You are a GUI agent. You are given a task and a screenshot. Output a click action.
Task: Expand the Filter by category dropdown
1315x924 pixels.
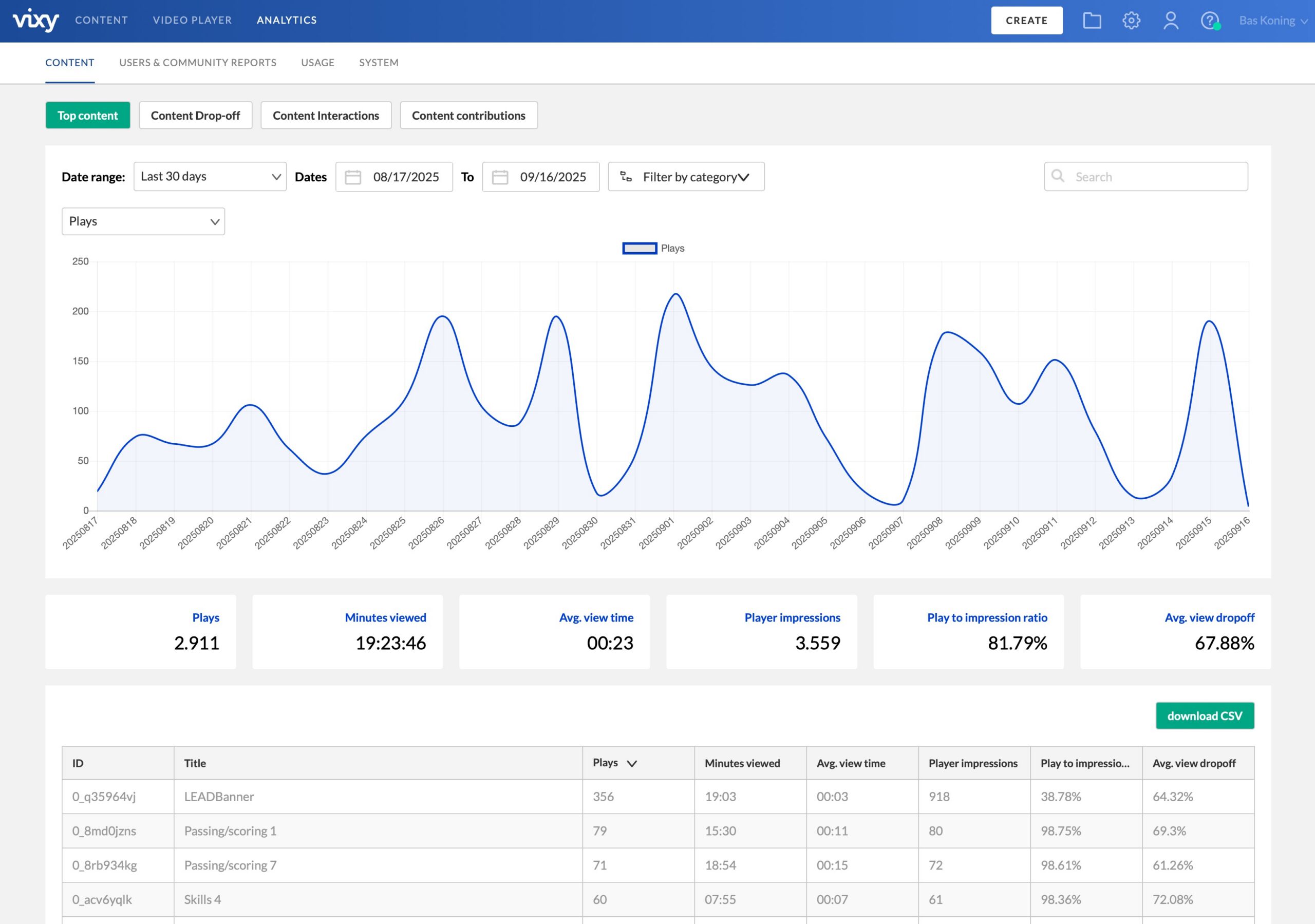[x=686, y=177]
